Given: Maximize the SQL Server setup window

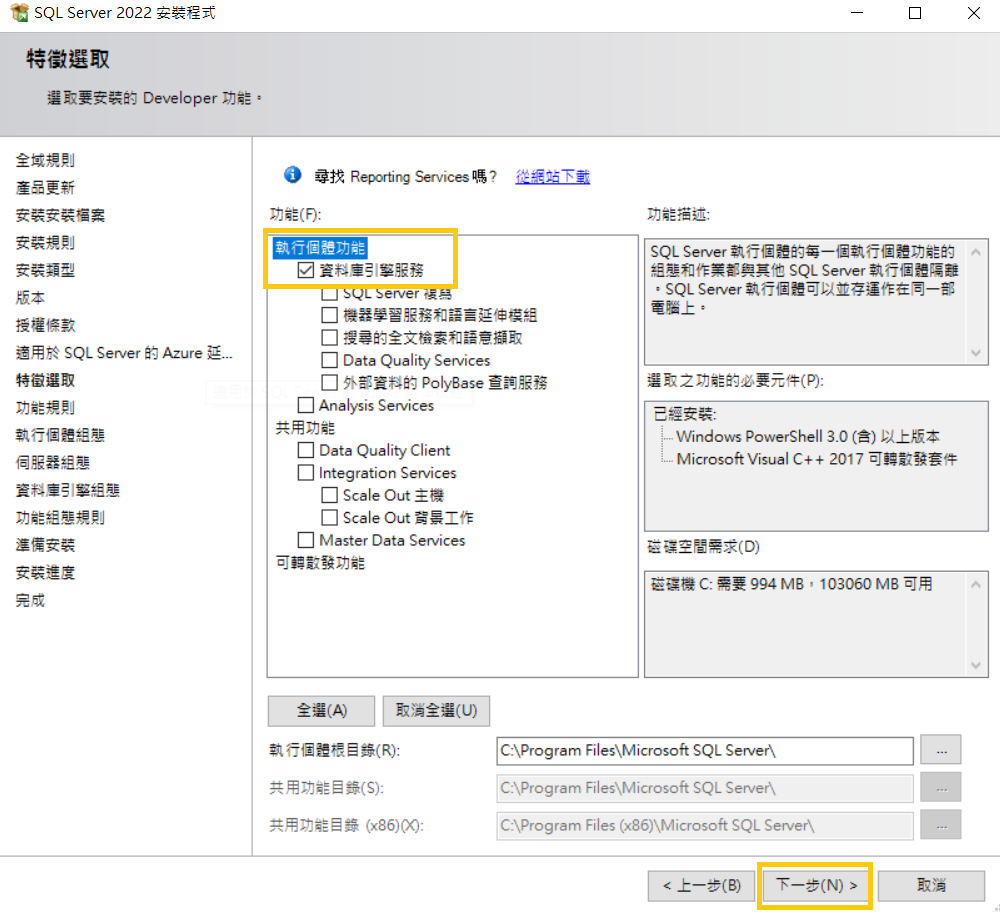Looking at the screenshot, I should pos(915,13).
